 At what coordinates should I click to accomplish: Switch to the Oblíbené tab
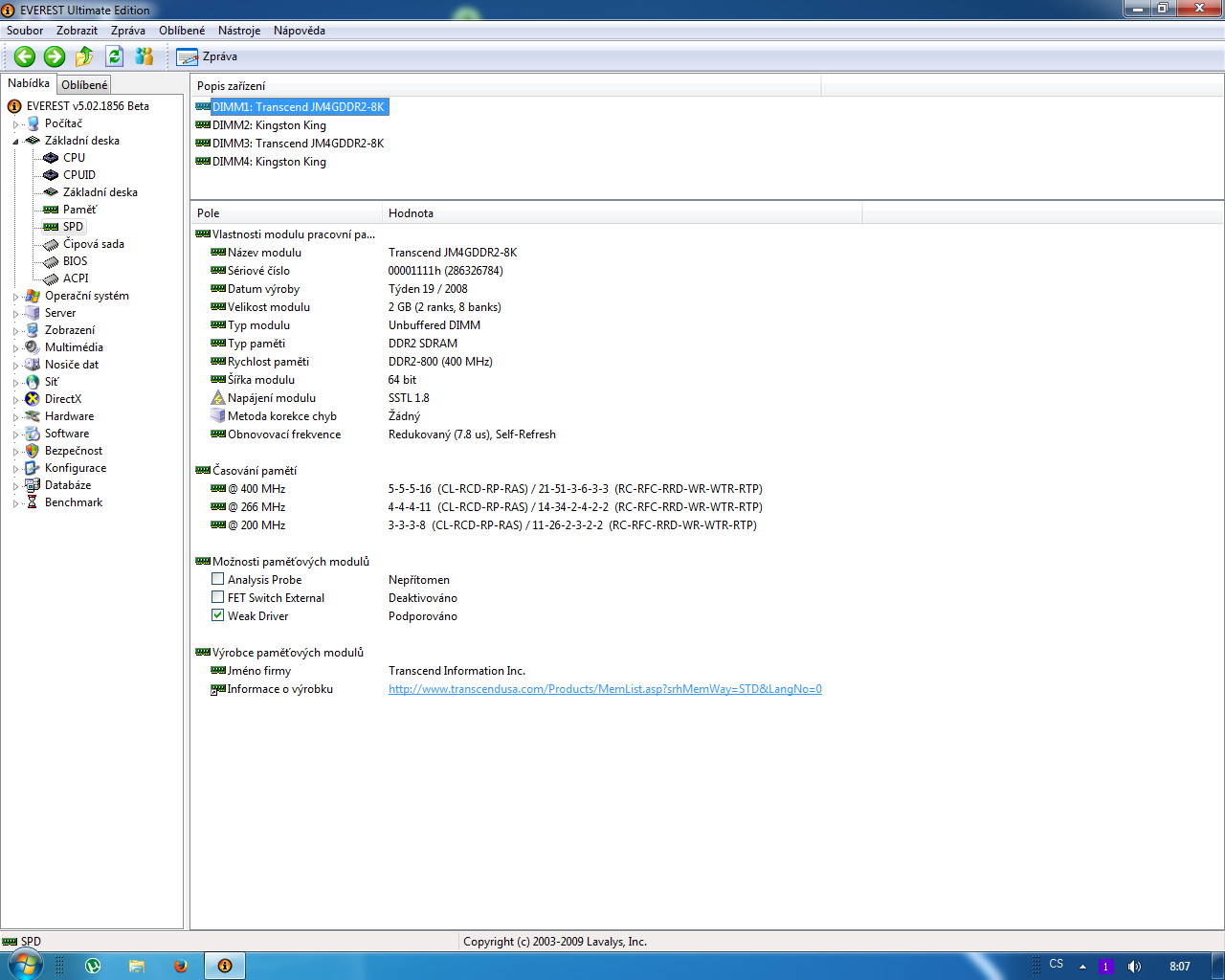84,85
